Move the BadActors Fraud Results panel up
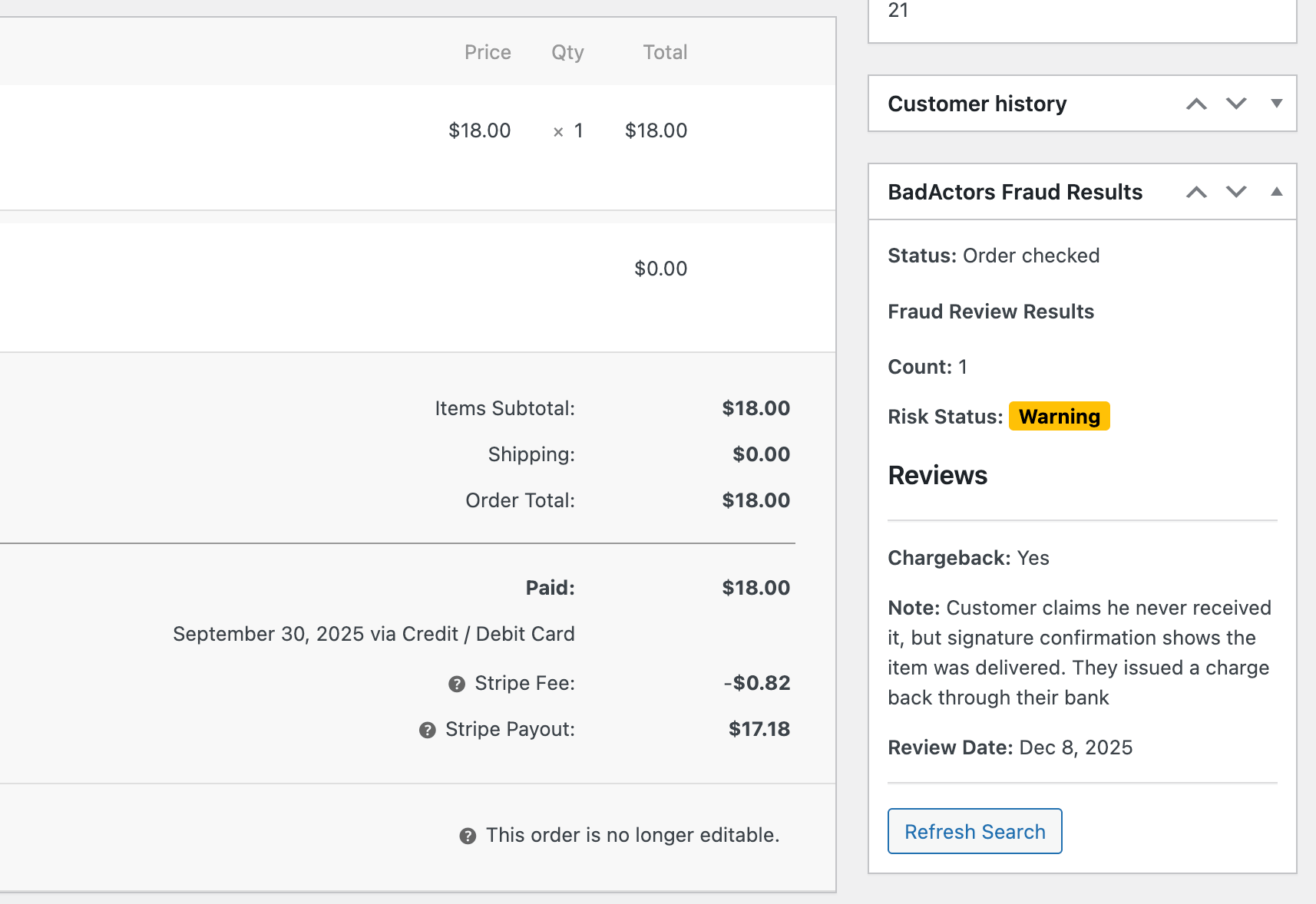This screenshot has height=904, width=1316. pyautogui.click(x=1195, y=192)
